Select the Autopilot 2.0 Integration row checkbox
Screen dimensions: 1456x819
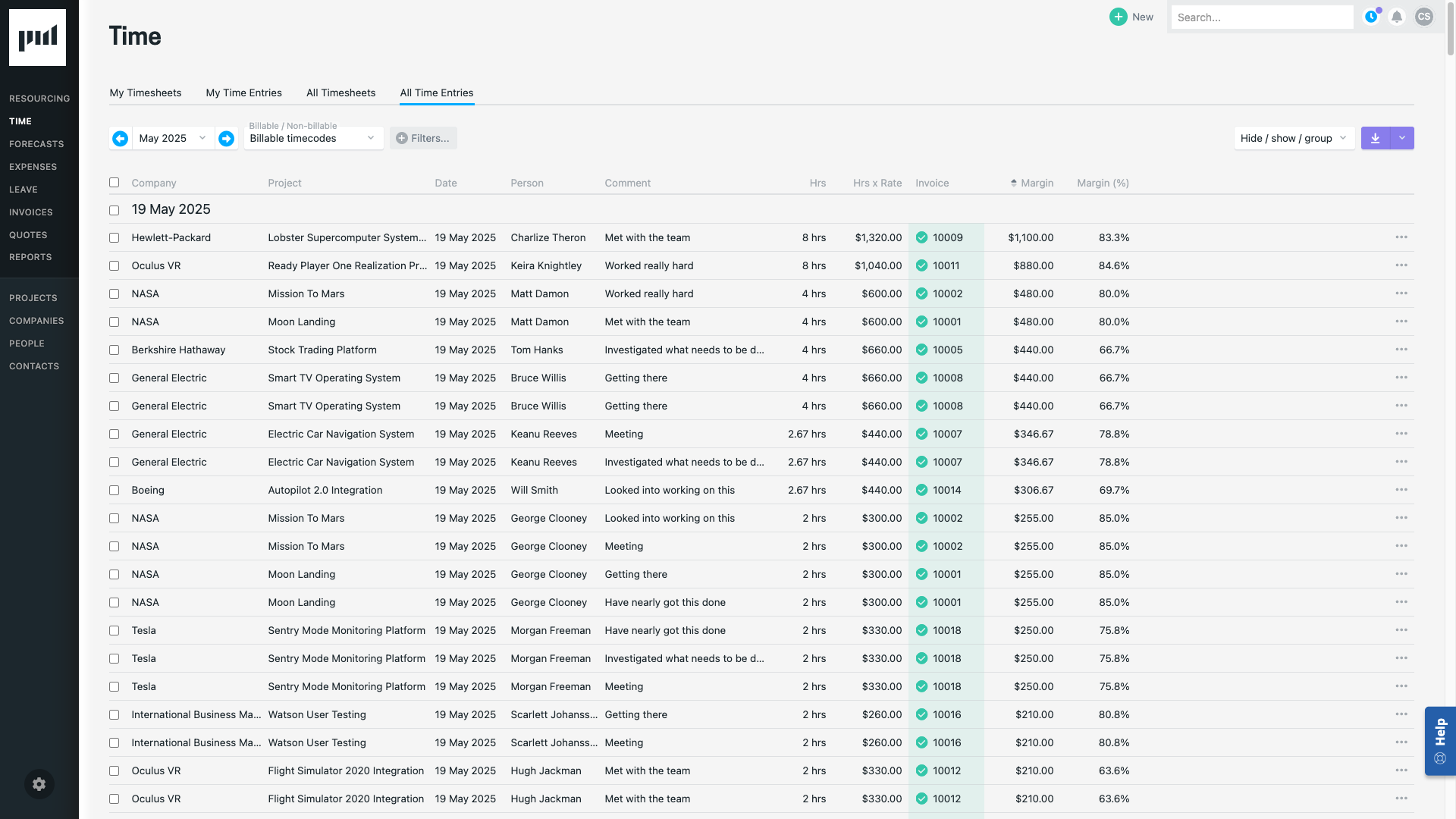[114, 490]
